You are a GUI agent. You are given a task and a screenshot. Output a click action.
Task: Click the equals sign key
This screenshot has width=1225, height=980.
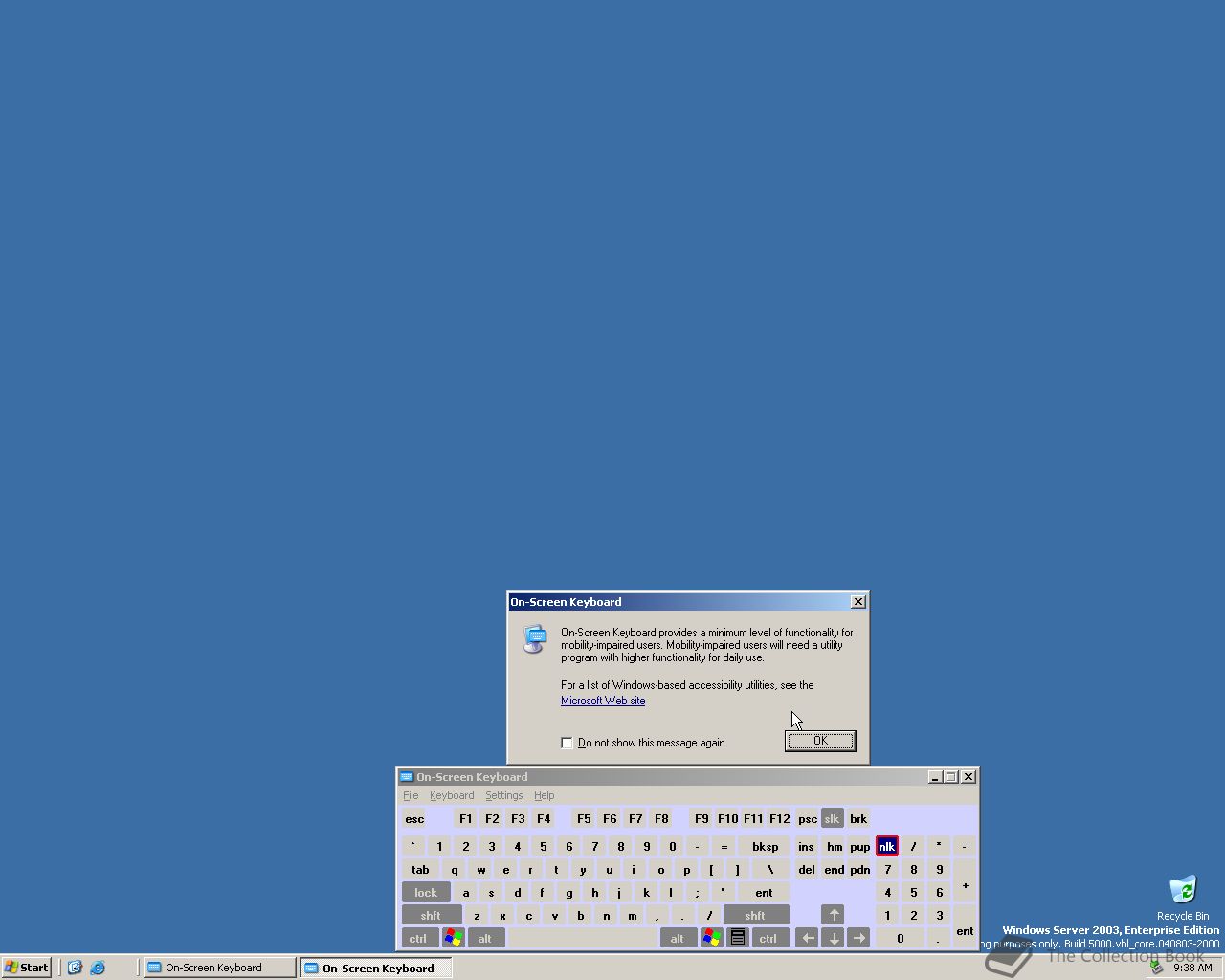click(x=724, y=846)
